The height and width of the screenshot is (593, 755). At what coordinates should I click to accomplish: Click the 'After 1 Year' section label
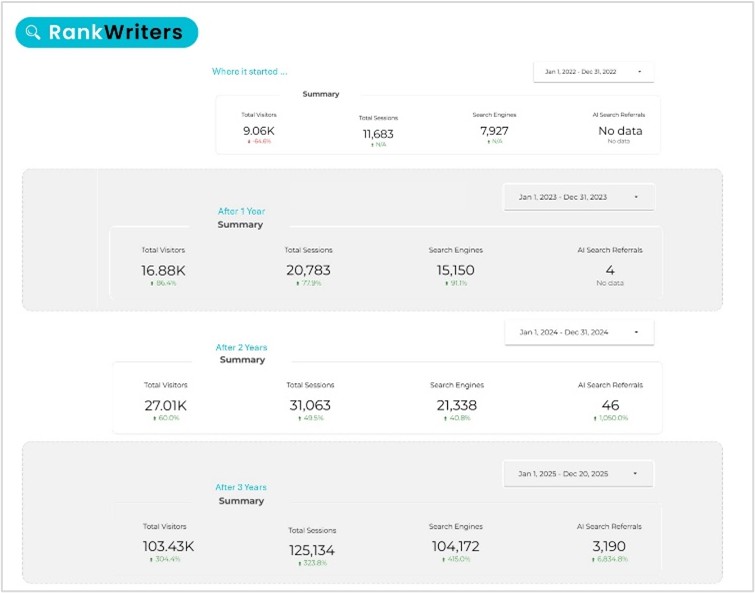pos(241,211)
